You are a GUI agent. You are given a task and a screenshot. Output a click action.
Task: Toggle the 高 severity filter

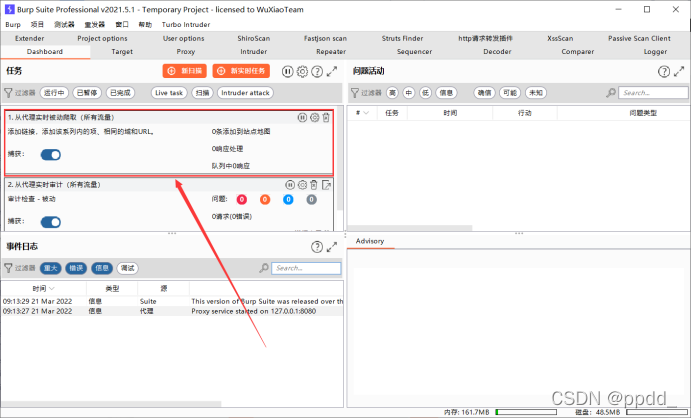click(392, 93)
